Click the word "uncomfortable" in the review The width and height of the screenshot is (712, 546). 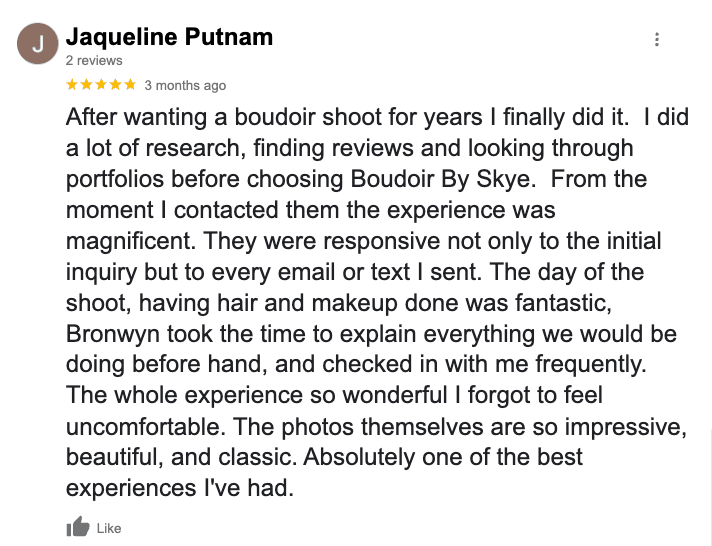[145, 427]
